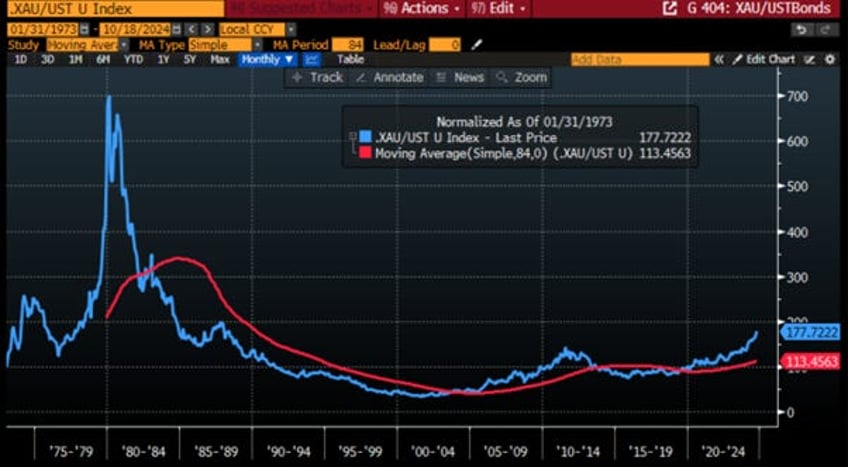Image resolution: width=848 pixels, height=467 pixels.
Task: Toggle the legend tree expand box
Action: pos(353,137)
